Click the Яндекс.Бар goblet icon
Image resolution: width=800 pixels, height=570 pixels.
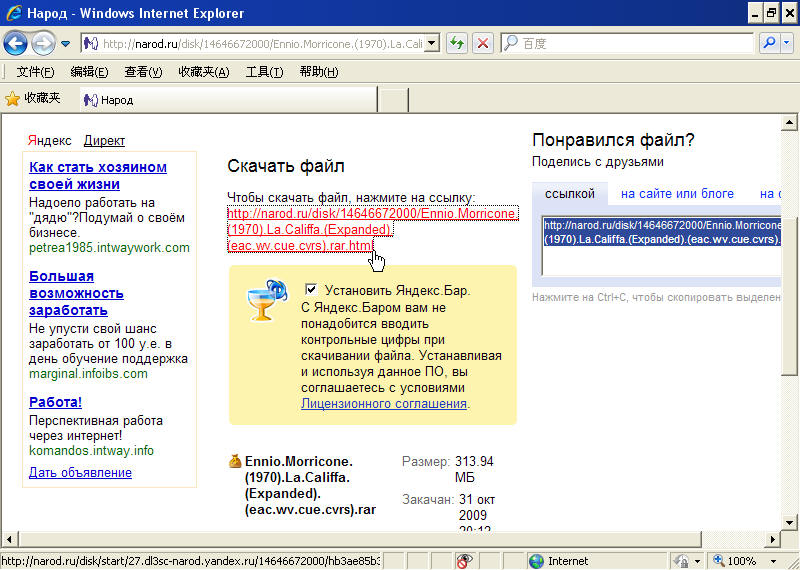click(x=267, y=301)
